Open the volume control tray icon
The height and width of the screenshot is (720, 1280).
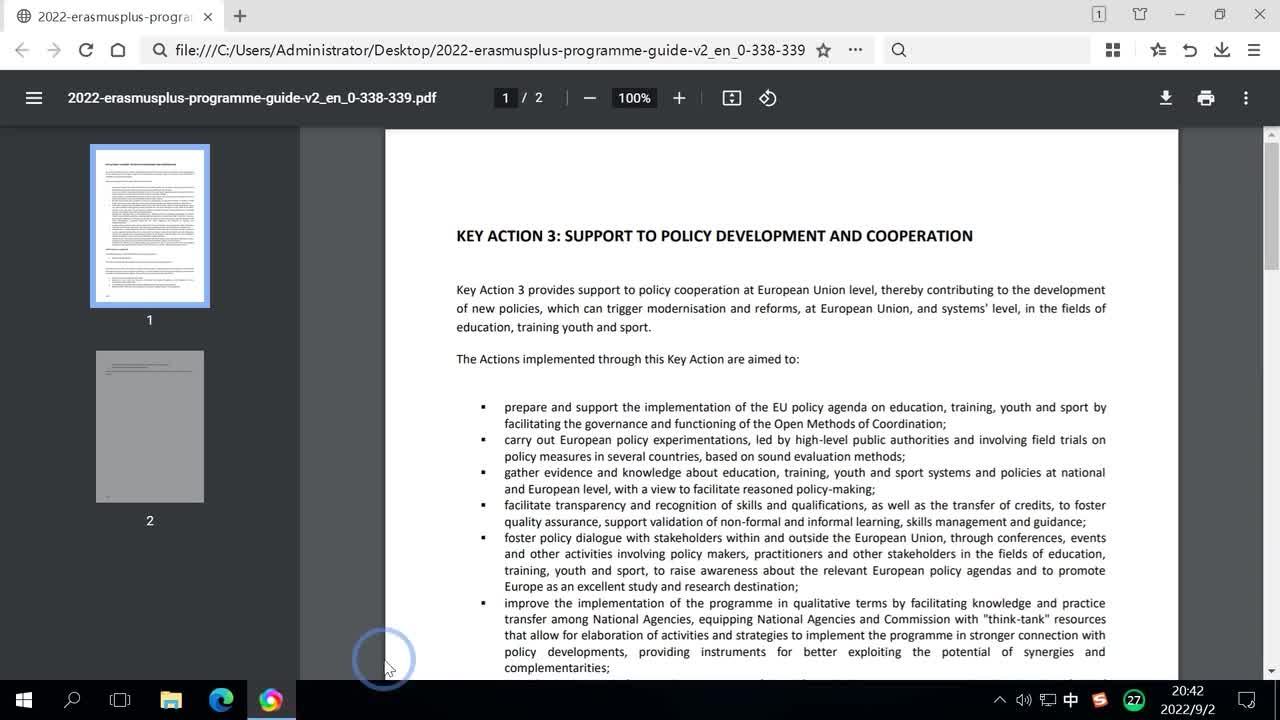tap(1023, 700)
